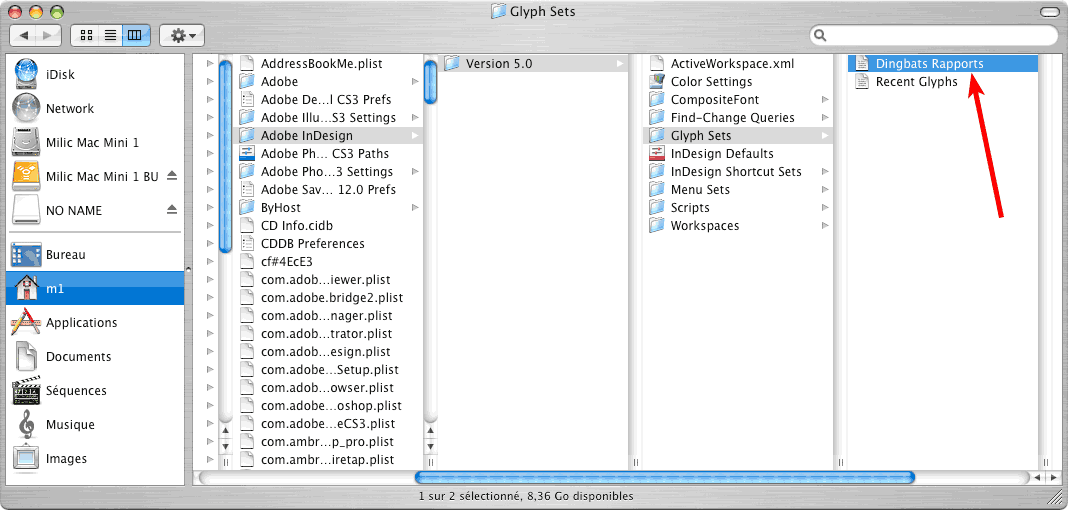Select com.adobe.bridge2.plist
This screenshot has width=1068, height=510.
(x=332, y=298)
